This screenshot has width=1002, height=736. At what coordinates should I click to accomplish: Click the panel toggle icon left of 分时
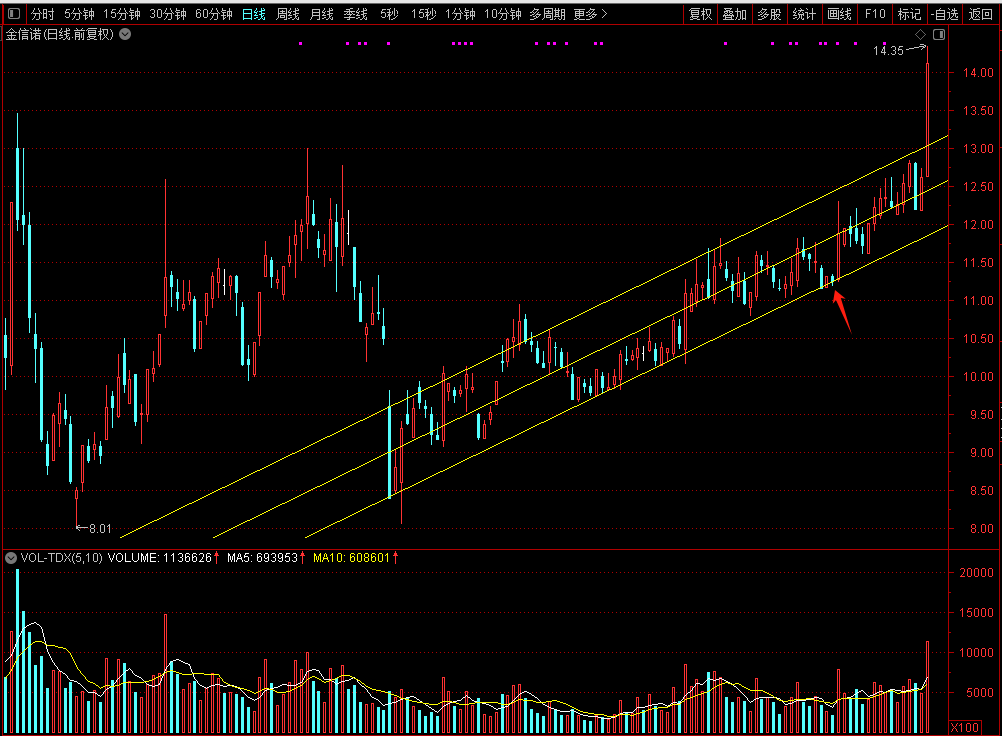click(13, 13)
